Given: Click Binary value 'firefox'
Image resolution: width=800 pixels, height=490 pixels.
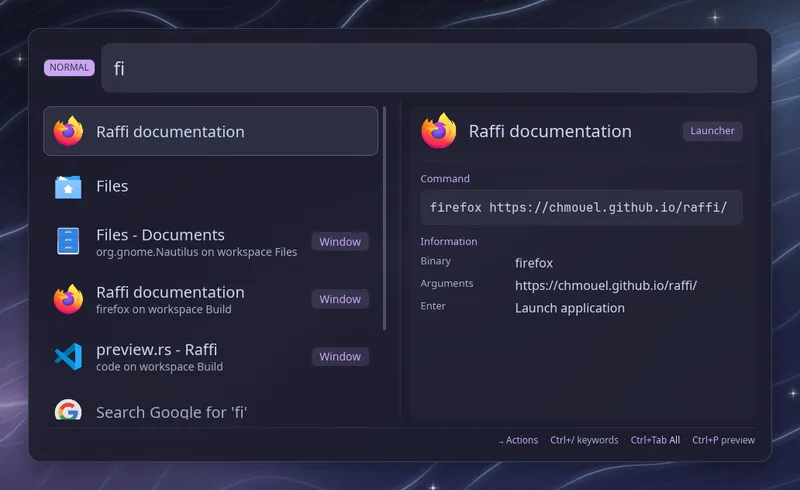Looking at the screenshot, I should click(534, 263).
